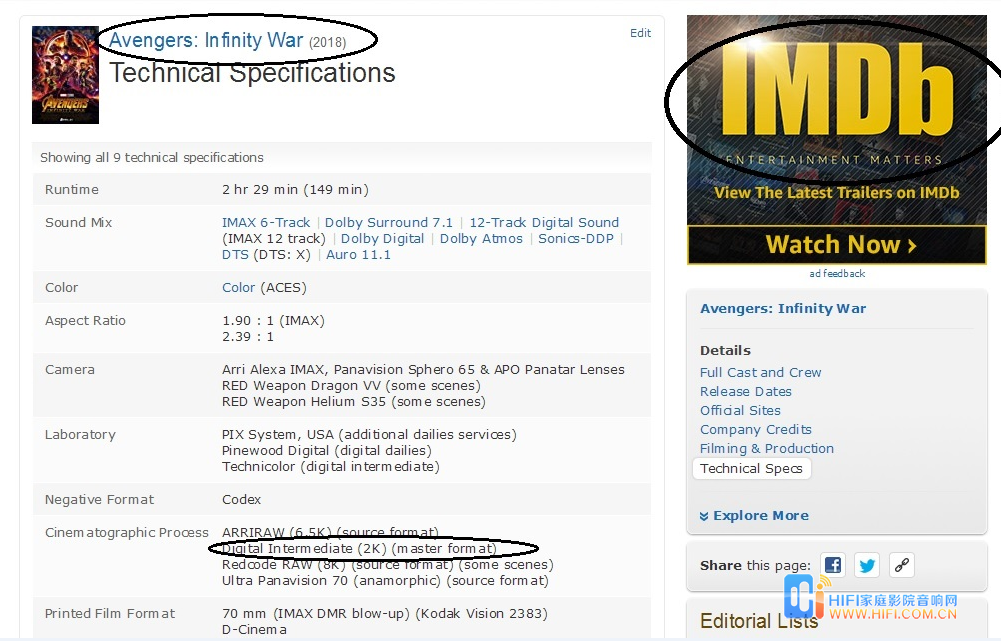
Task: Open 12-Track Digital Sound link
Action: (x=544, y=223)
